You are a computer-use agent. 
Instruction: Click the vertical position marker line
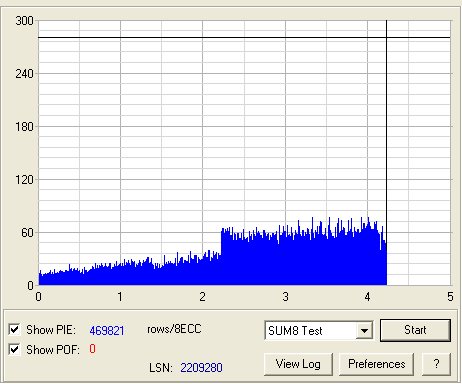click(x=386, y=133)
